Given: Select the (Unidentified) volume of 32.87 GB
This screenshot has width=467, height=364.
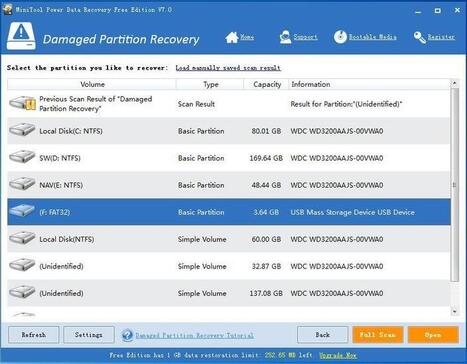Looking at the screenshot, I should click(61, 266).
